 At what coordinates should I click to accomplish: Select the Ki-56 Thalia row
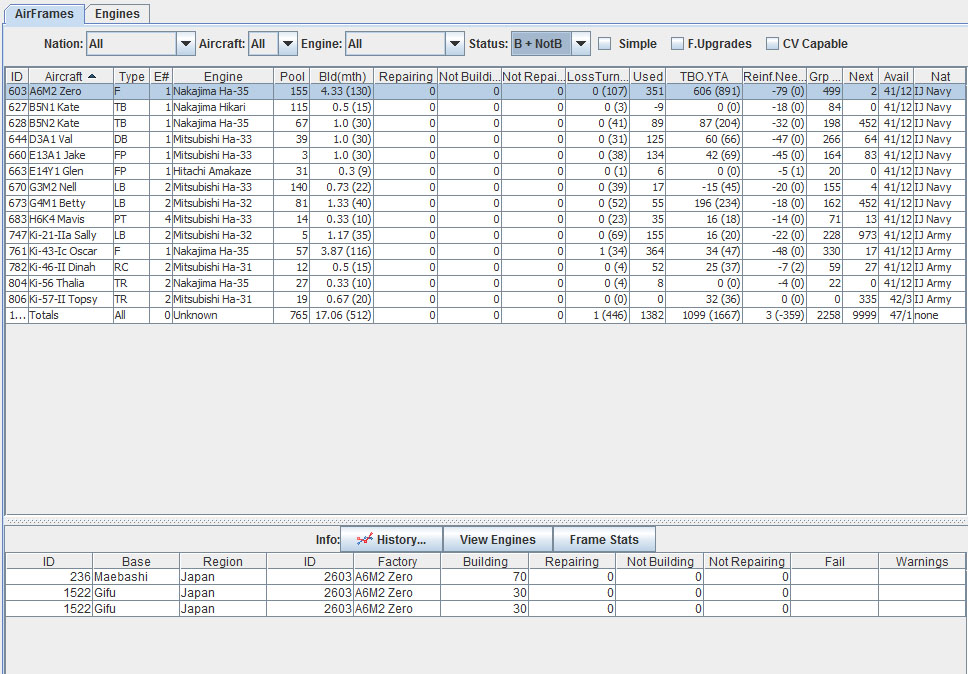coord(486,284)
